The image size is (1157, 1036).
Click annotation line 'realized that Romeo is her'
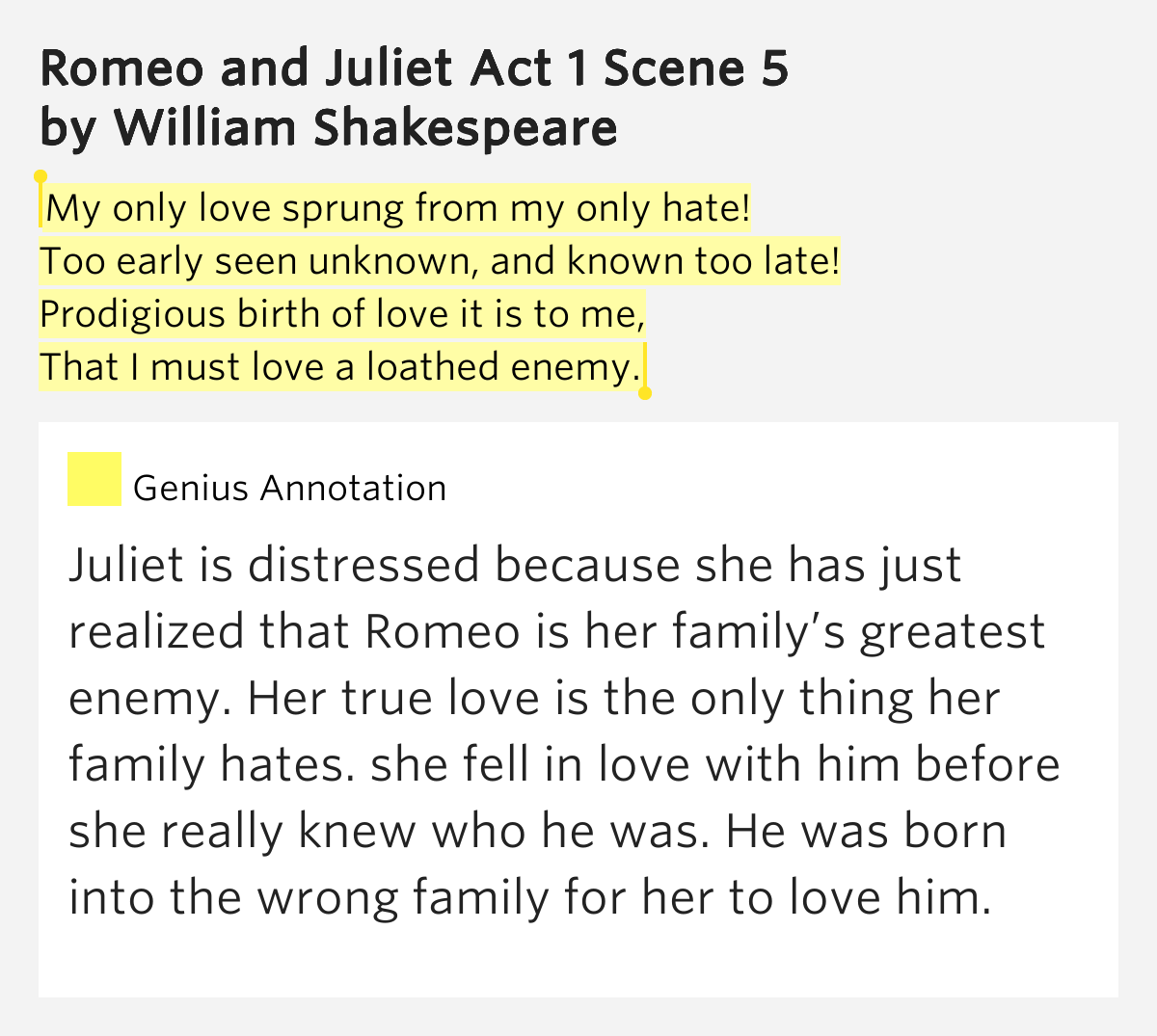coord(557,632)
